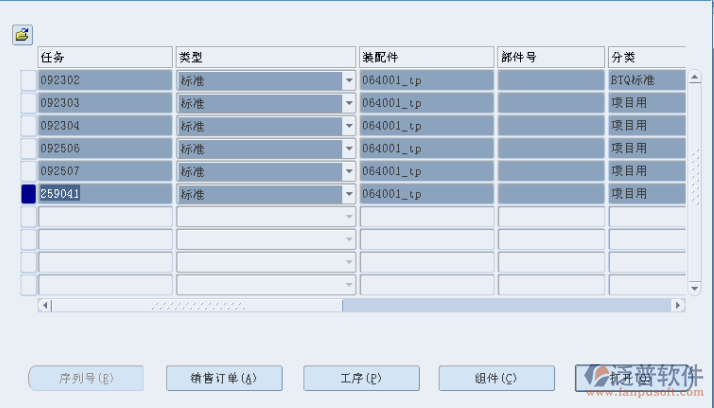
Task: Select row marker for task 092507
Action: coord(28,171)
